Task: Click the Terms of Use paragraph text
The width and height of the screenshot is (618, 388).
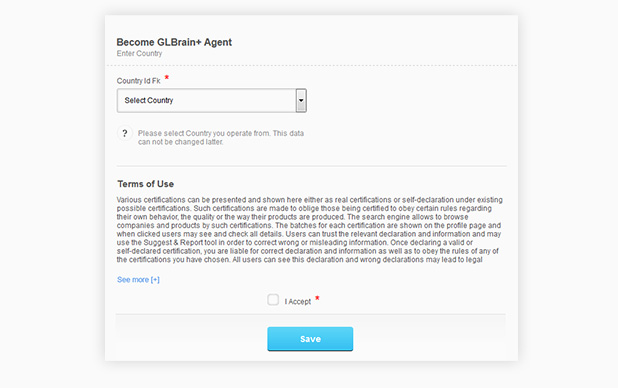Action: [x=309, y=229]
